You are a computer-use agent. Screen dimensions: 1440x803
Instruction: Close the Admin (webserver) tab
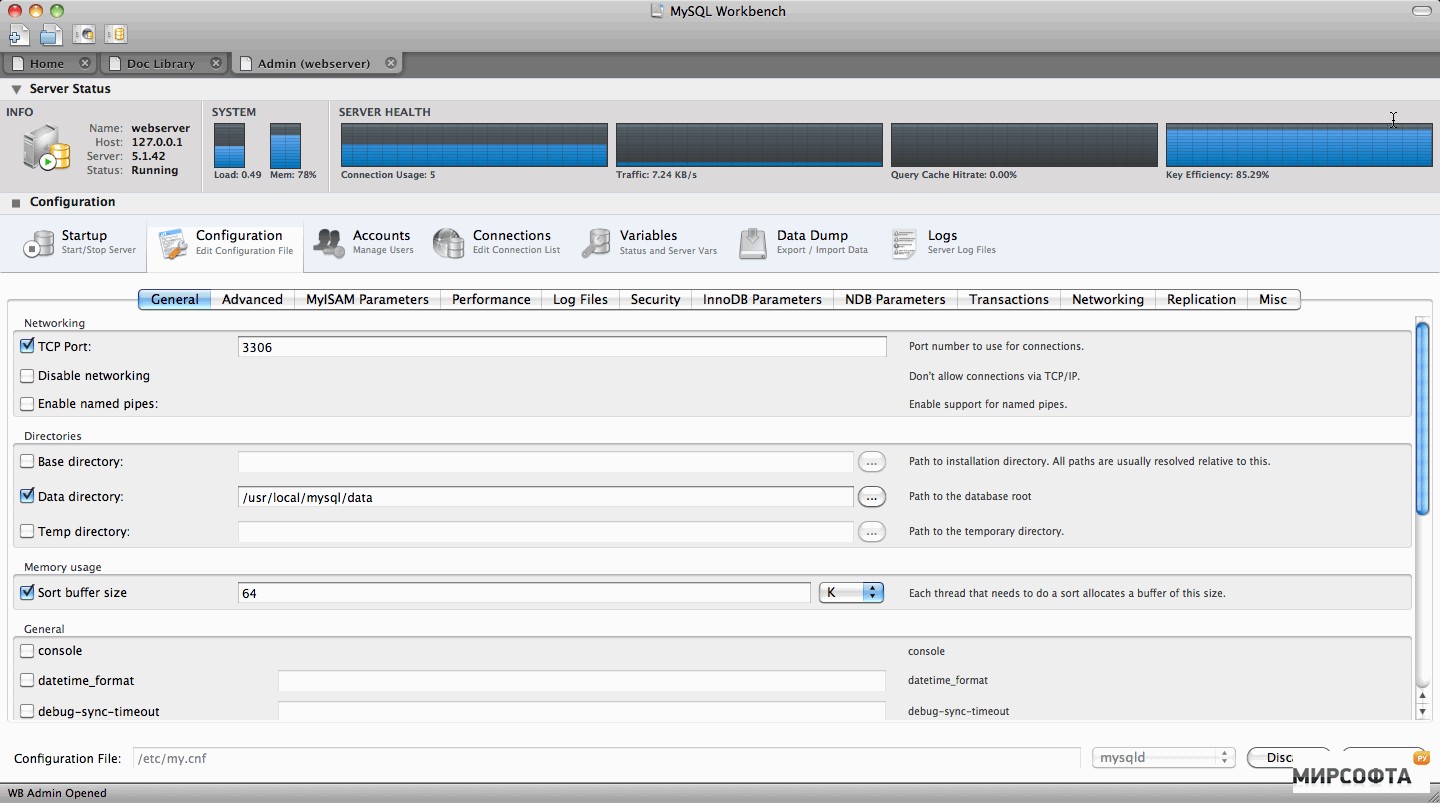point(391,63)
